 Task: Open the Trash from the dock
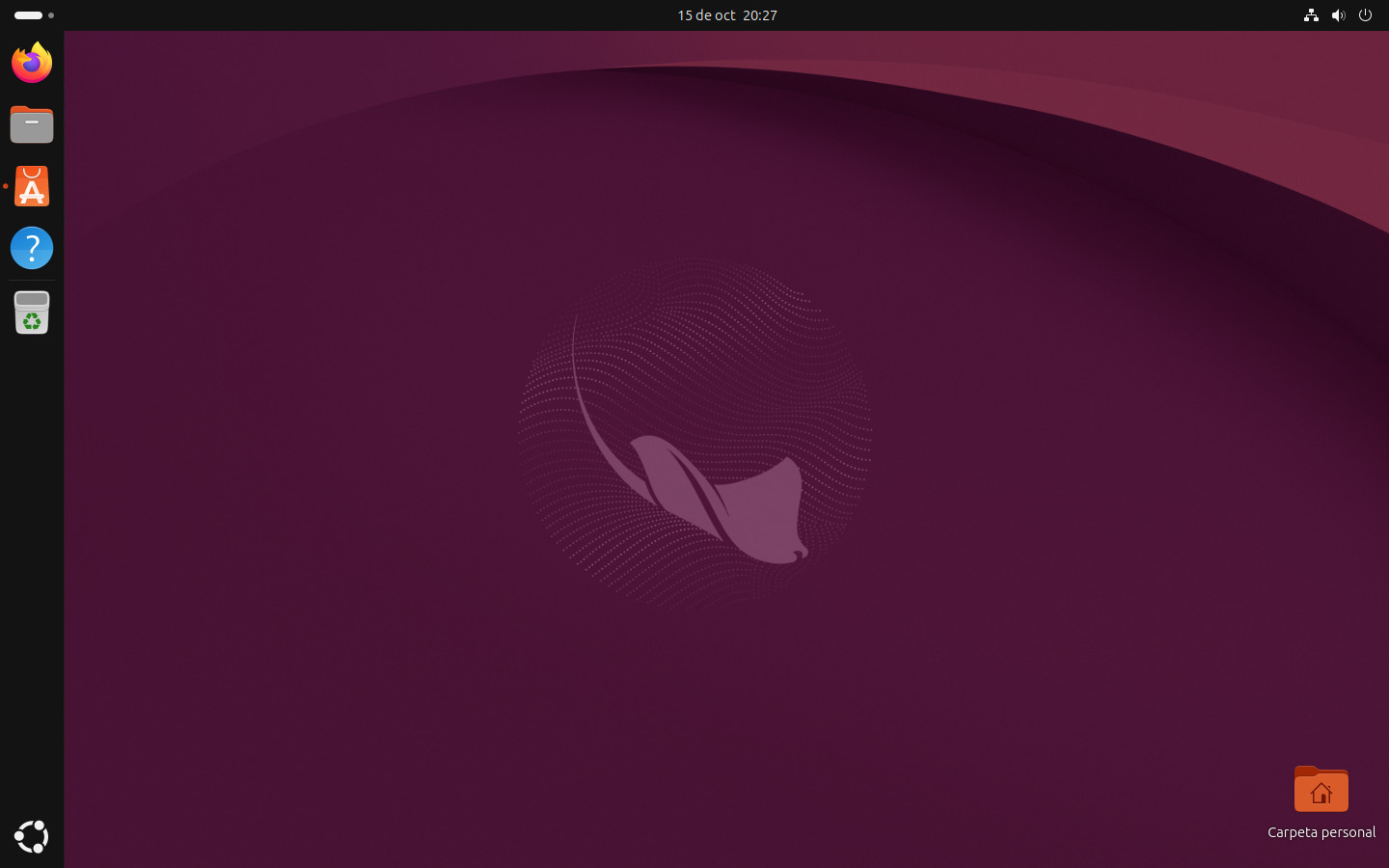coord(32,312)
